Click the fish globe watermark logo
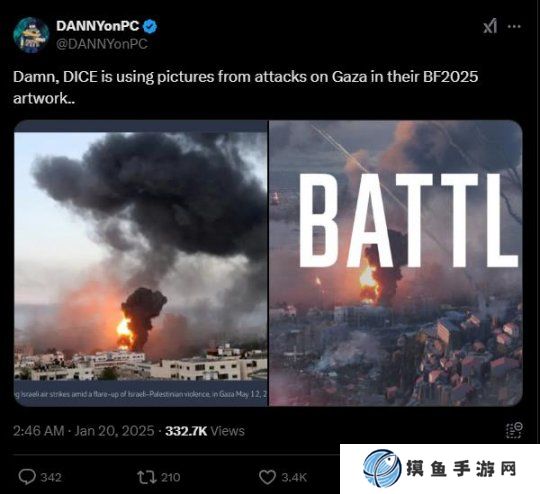 (382, 468)
